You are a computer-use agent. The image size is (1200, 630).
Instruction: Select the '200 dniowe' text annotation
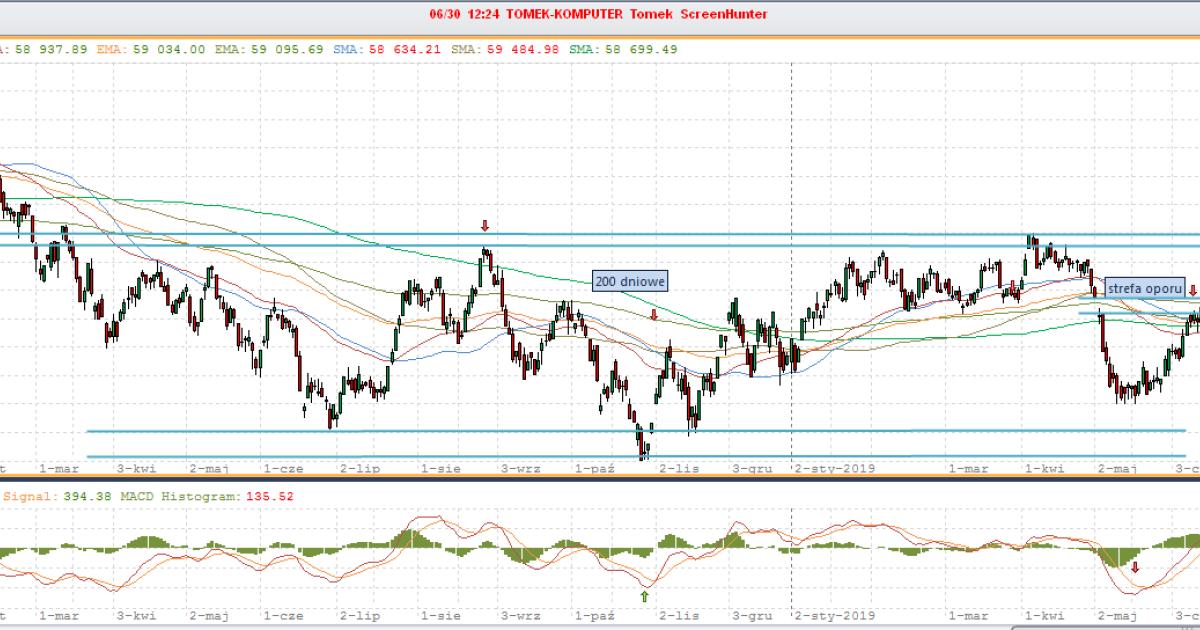click(x=630, y=282)
